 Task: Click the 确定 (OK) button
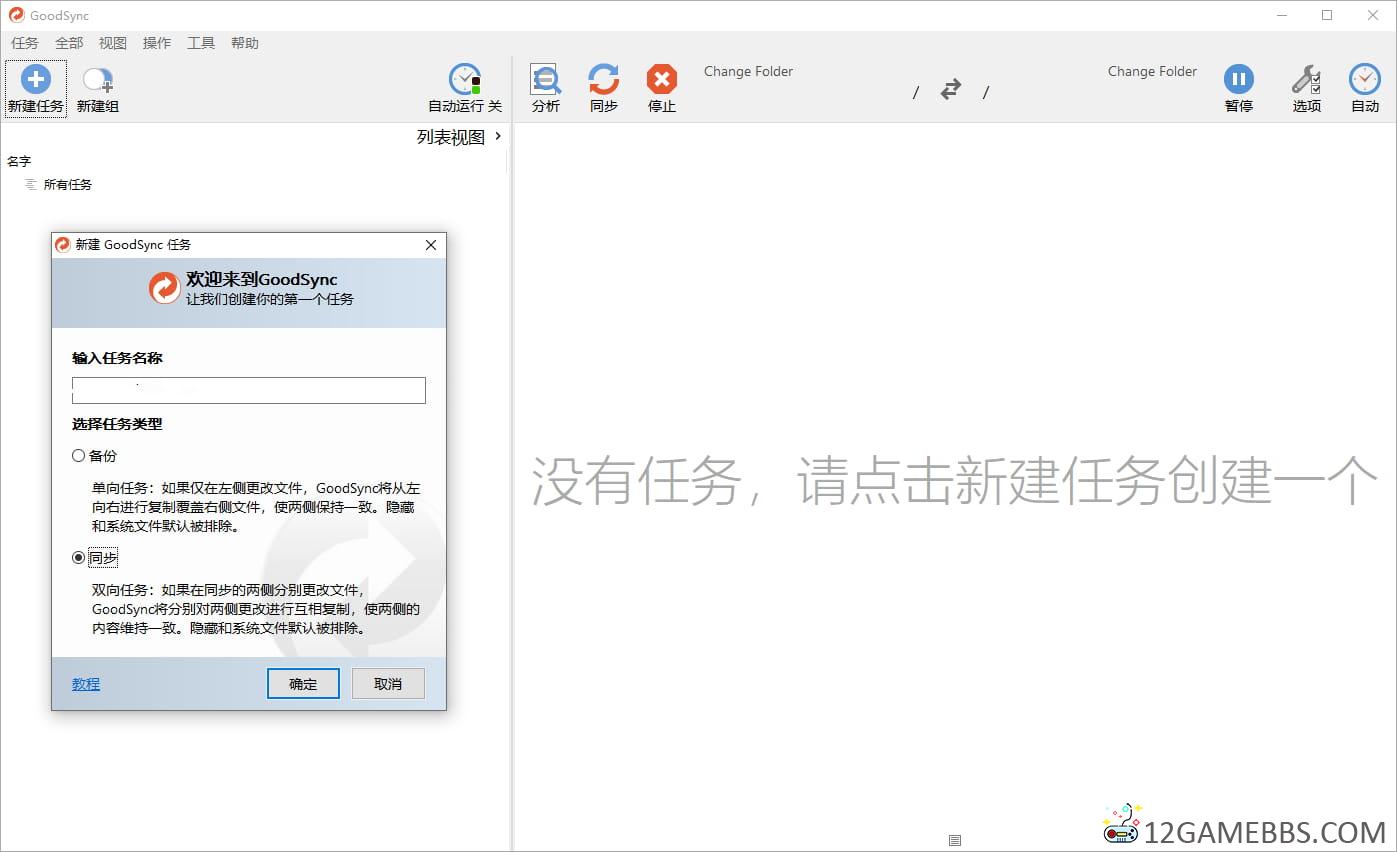(303, 684)
